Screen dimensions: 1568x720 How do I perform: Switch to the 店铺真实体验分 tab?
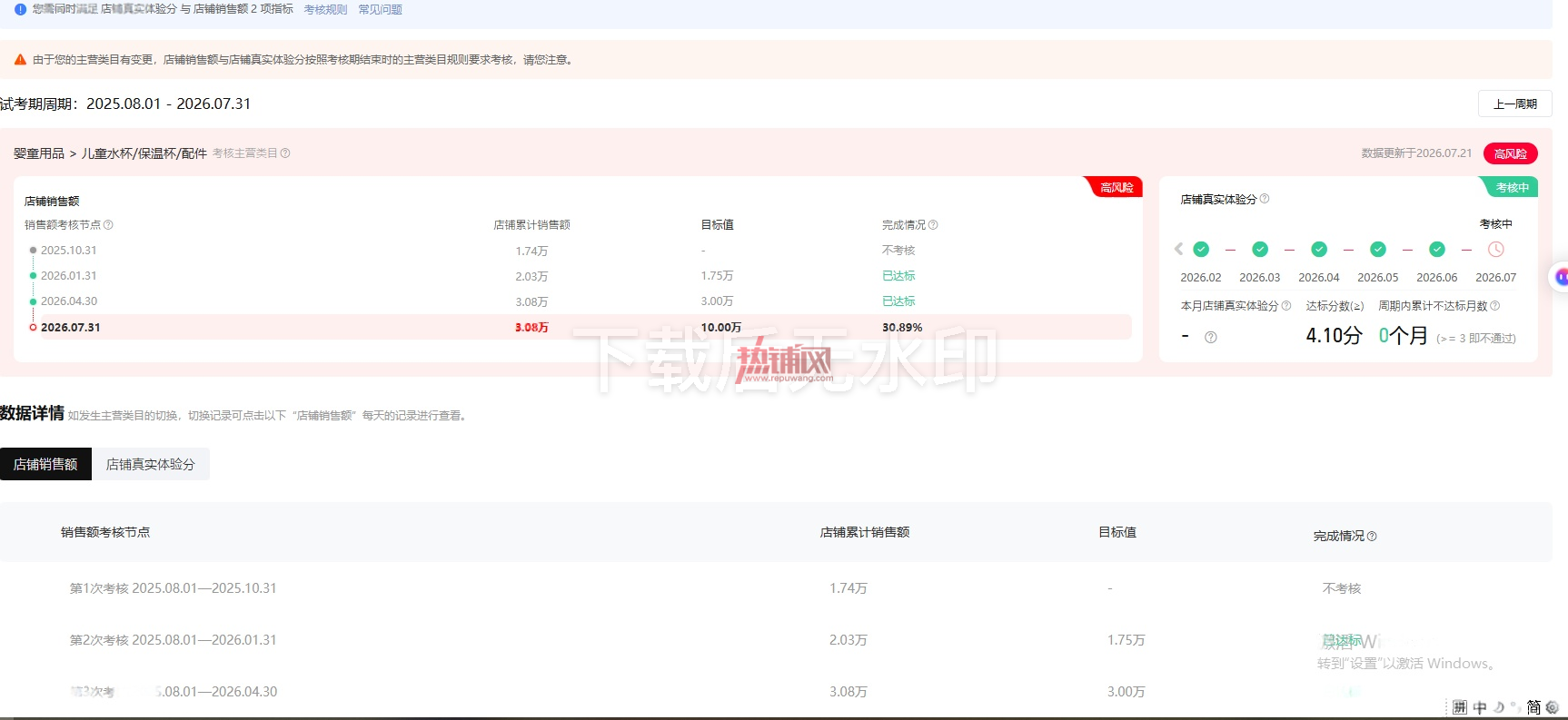tap(151, 464)
